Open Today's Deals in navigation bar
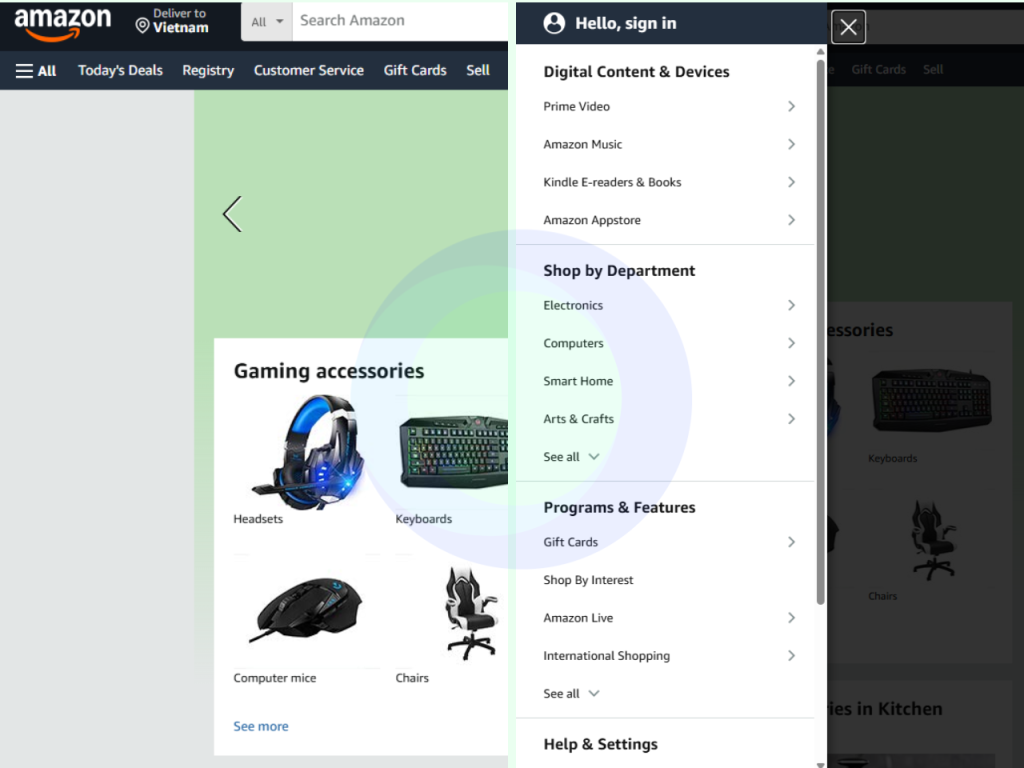Viewport: 1024px width, 768px height. [120, 71]
